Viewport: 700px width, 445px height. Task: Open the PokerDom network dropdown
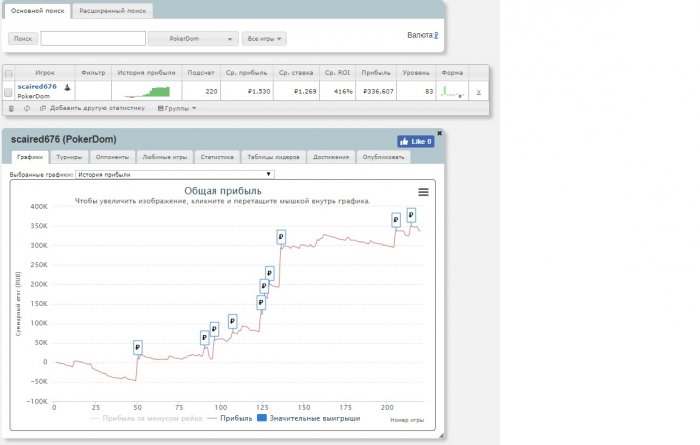coord(193,39)
